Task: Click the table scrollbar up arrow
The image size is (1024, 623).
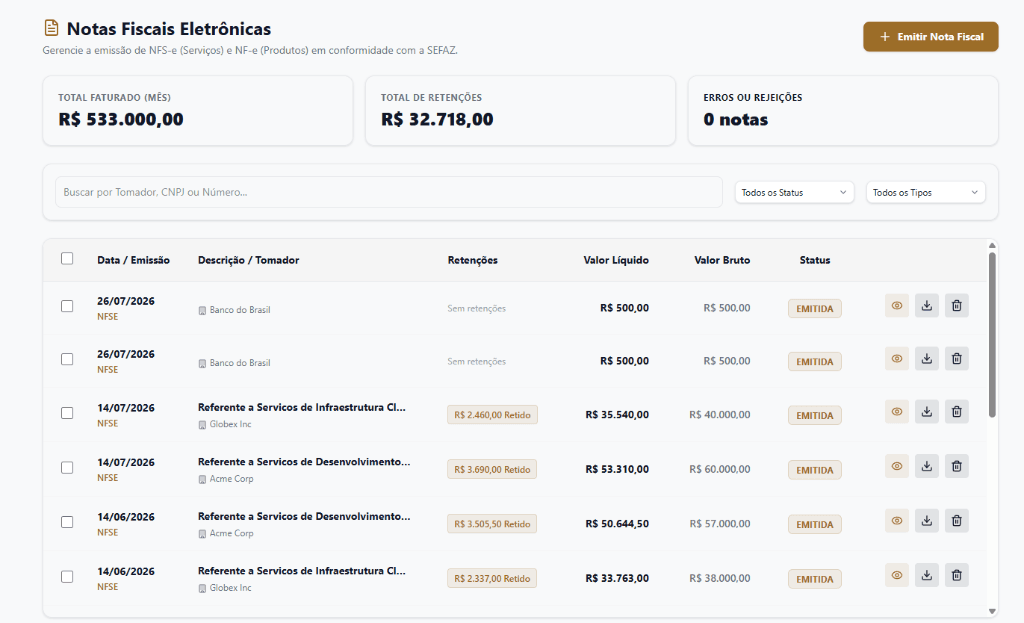Action: coord(992,246)
